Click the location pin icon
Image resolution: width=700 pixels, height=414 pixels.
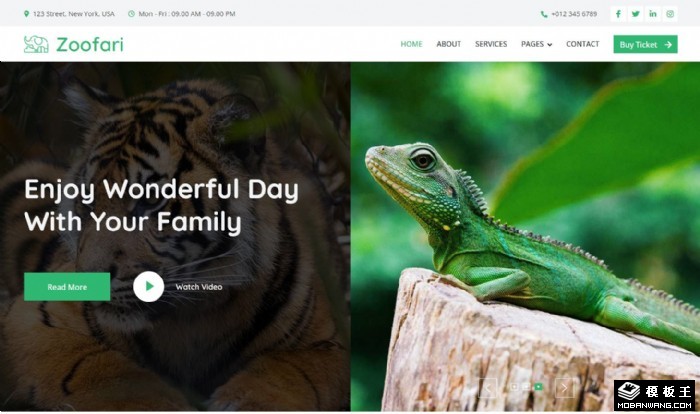[x=27, y=14]
